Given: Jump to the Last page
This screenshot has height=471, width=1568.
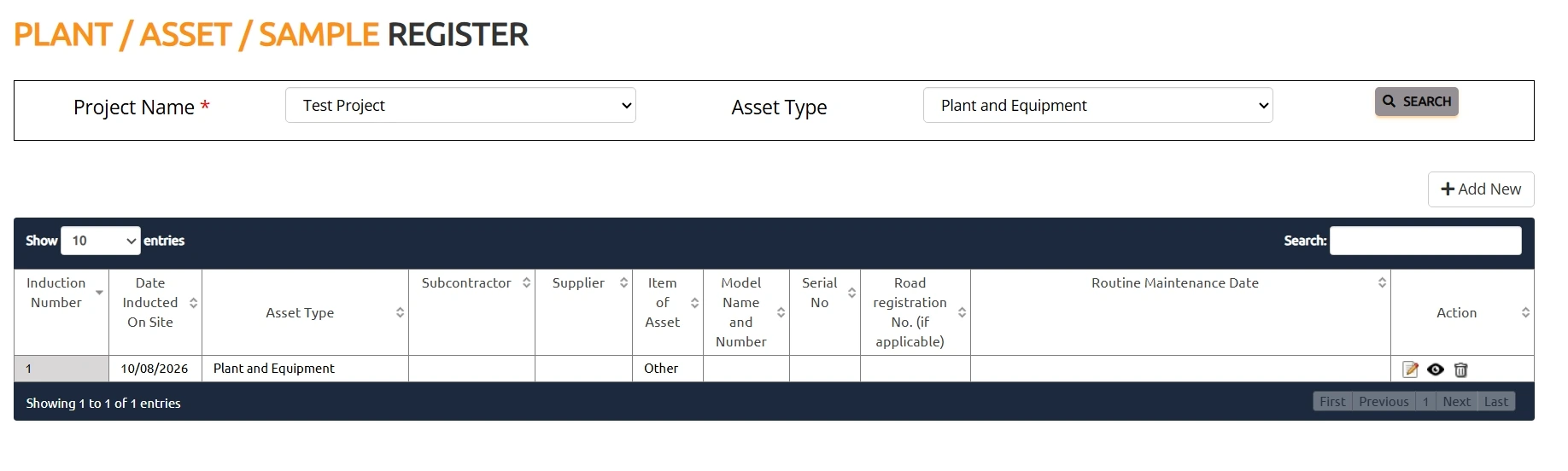Looking at the screenshot, I should pyautogui.click(x=1495, y=402).
